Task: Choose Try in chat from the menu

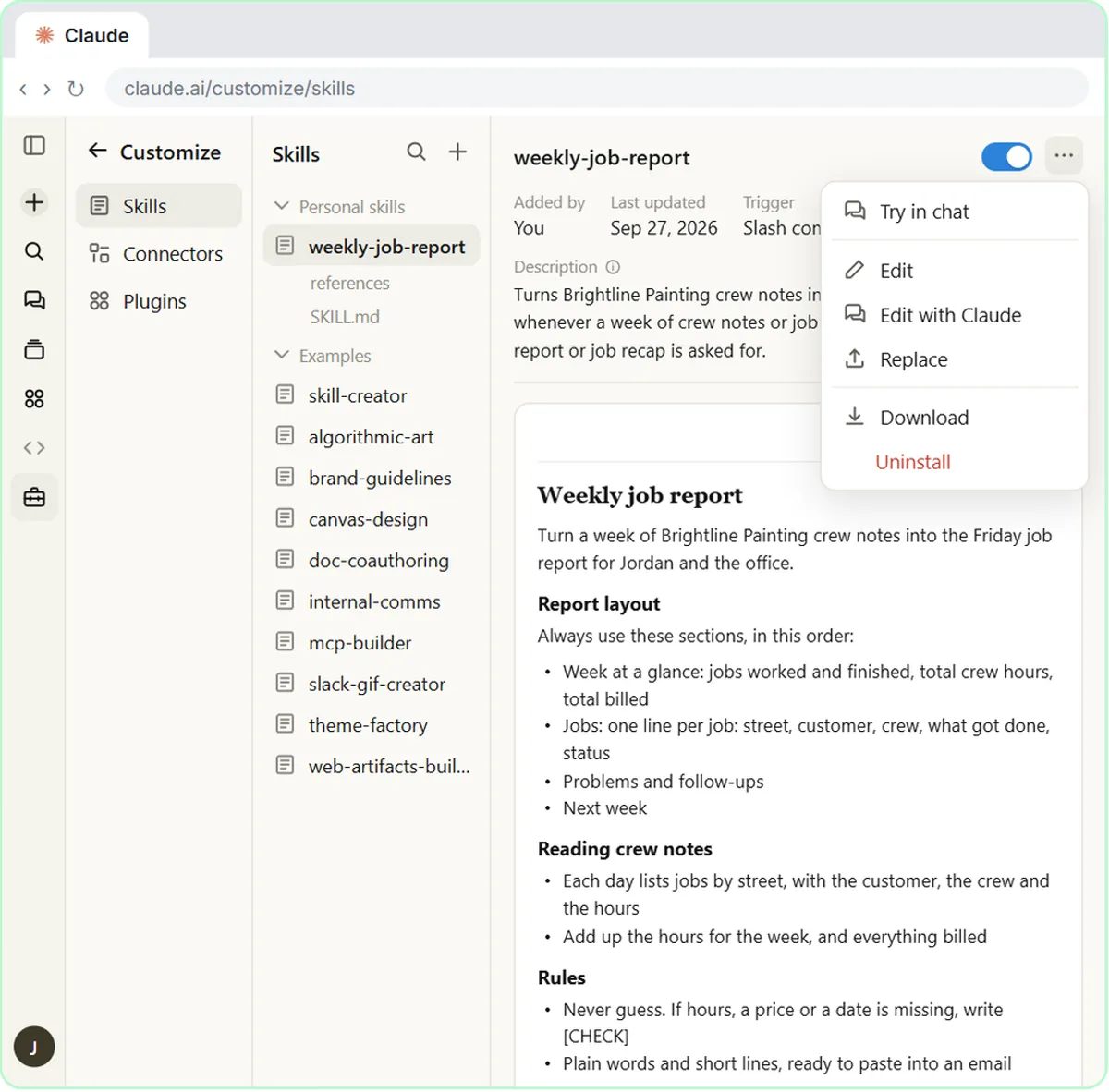Action: coord(955,212)
